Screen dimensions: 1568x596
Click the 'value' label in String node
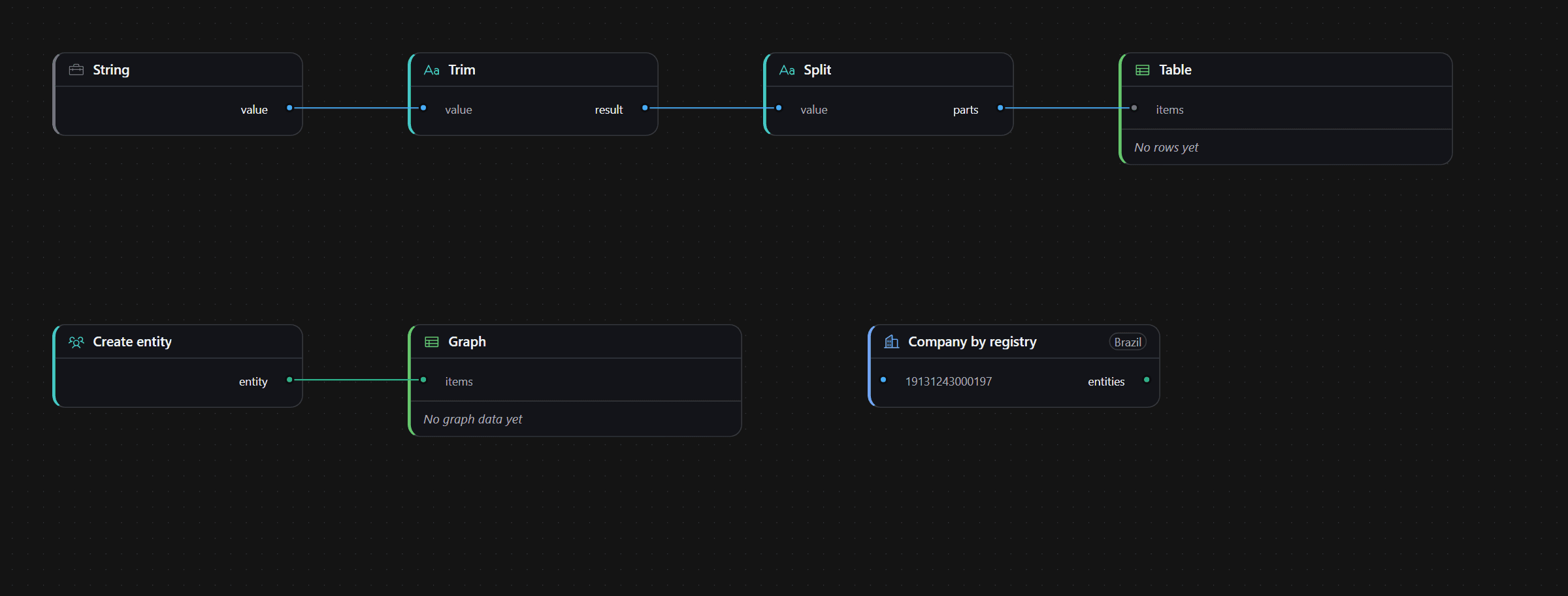click(x=254, y=110)
